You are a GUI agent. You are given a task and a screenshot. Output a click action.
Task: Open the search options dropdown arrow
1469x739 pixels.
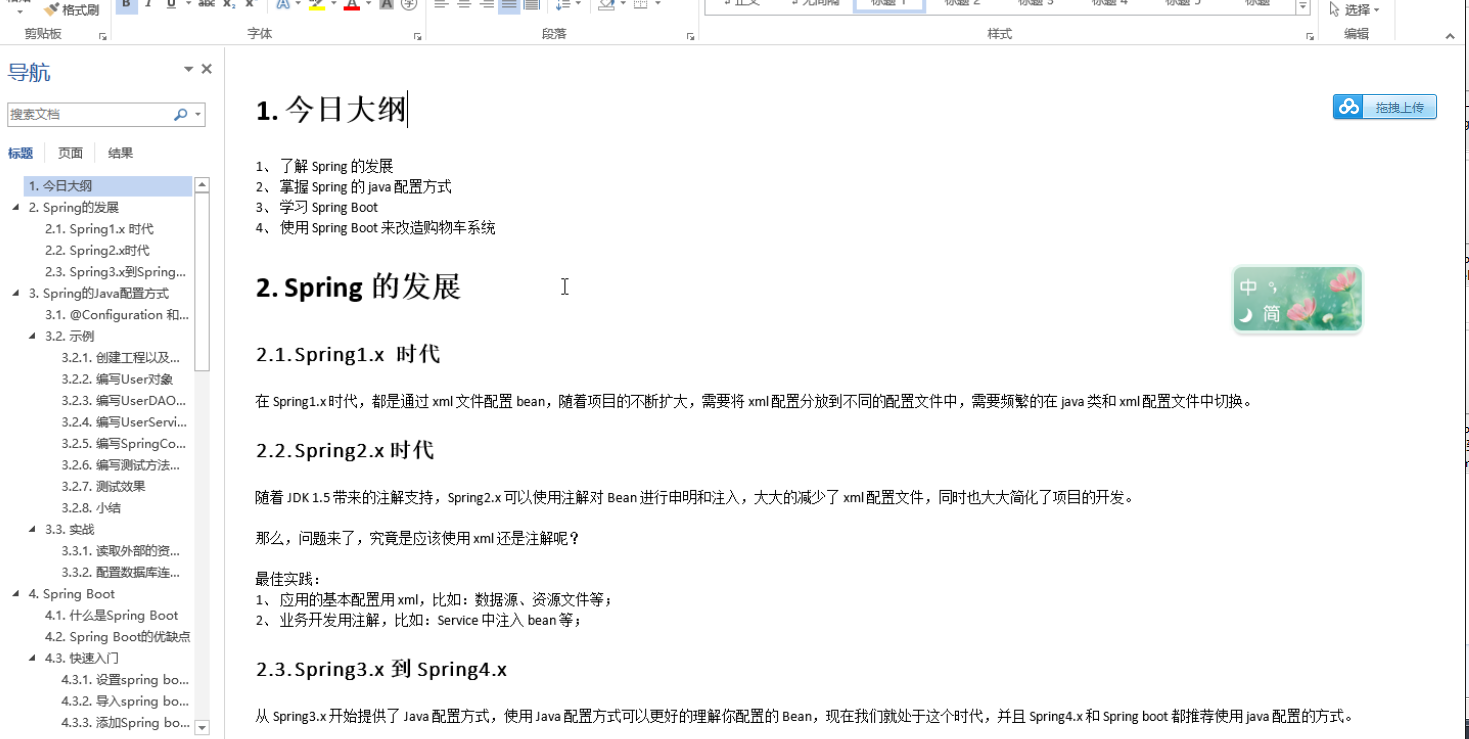(x=198, y=115)
